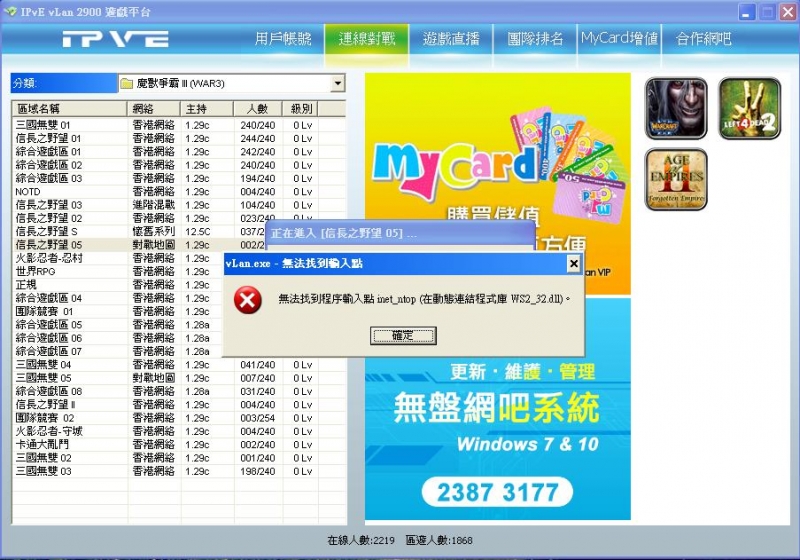
Task: Sort by 級別 column header
Action: point(301,109)
